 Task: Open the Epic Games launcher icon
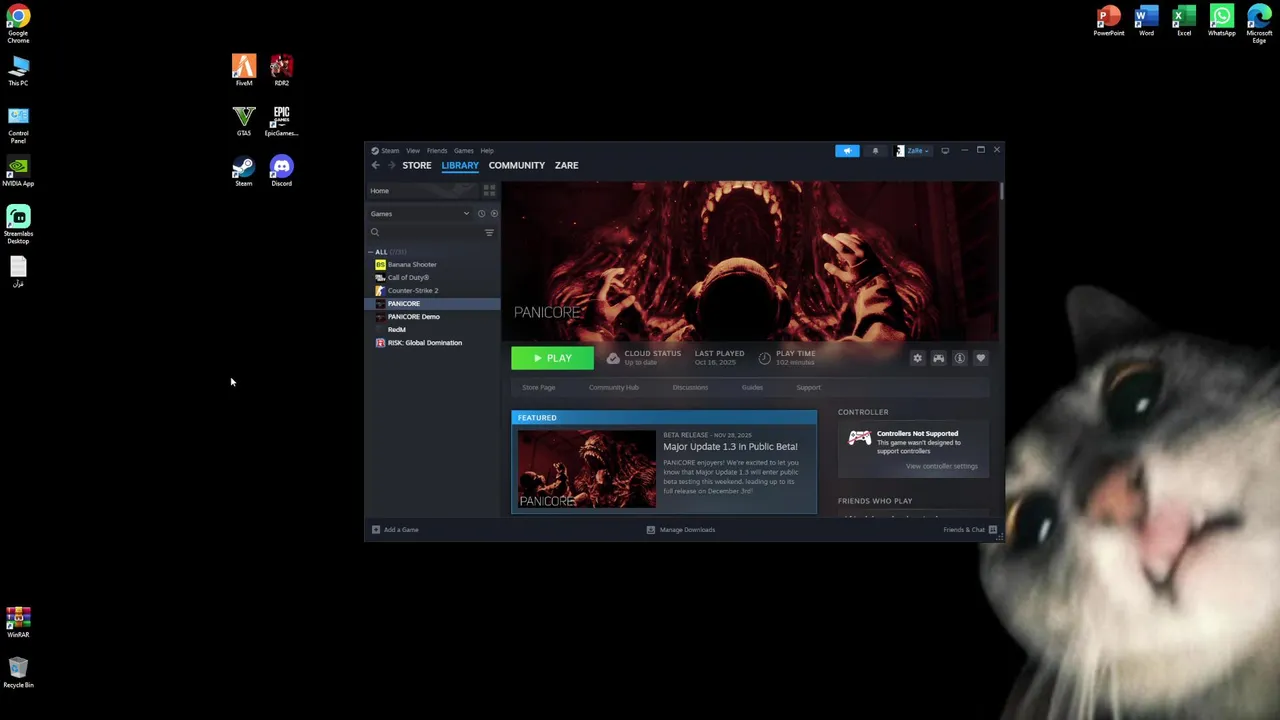point(281,121)
